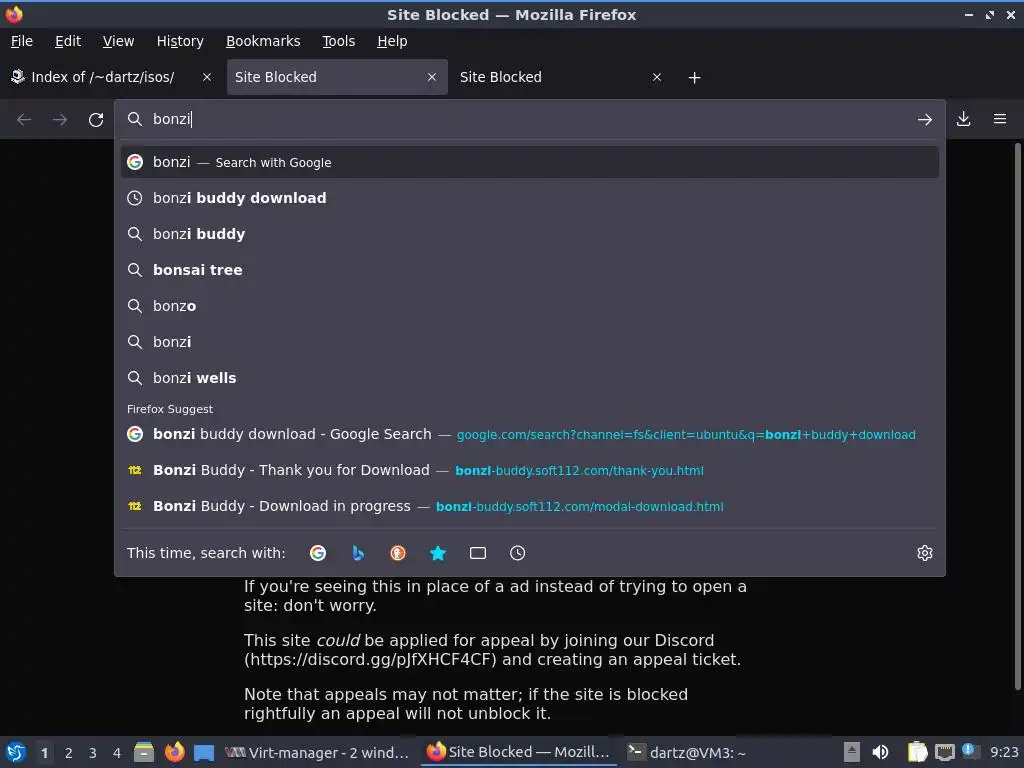Switch to workspace 2 in the pager

(x=69, y=752)
